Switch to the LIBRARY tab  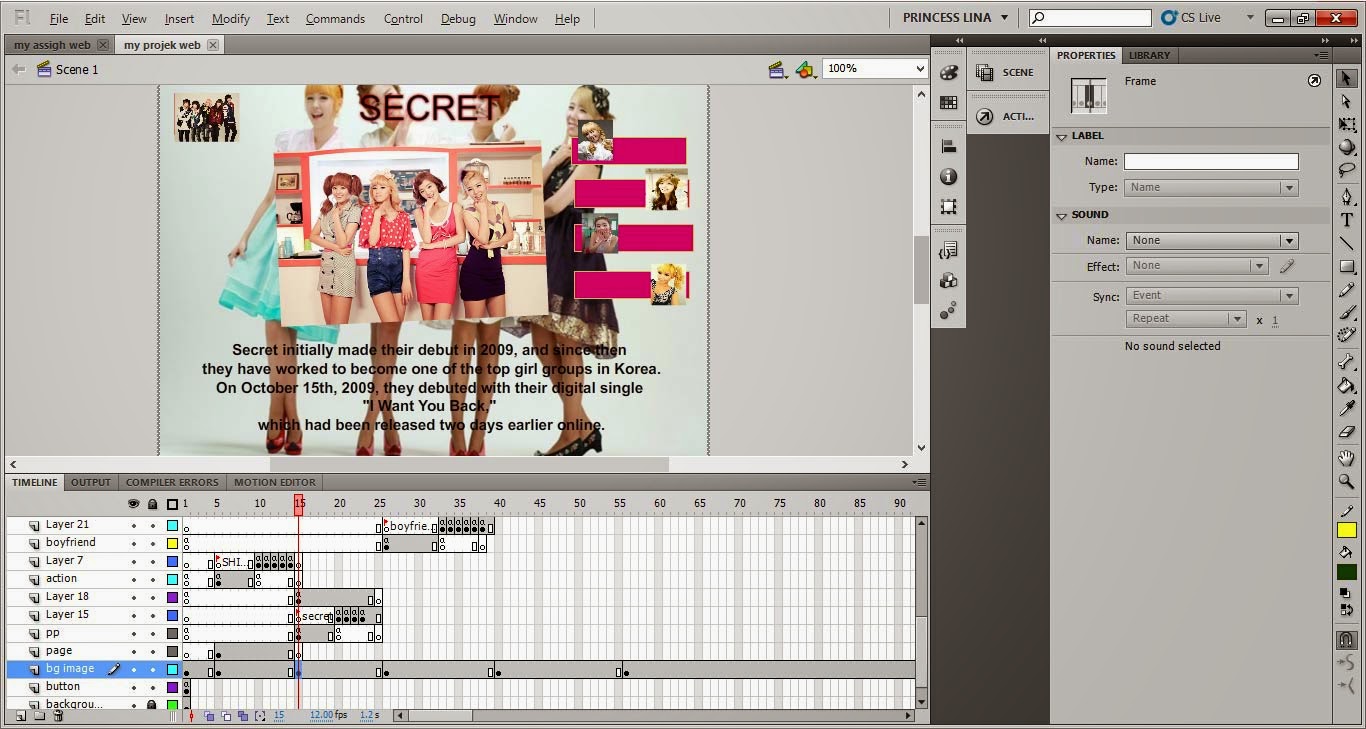coord(1149,55)
